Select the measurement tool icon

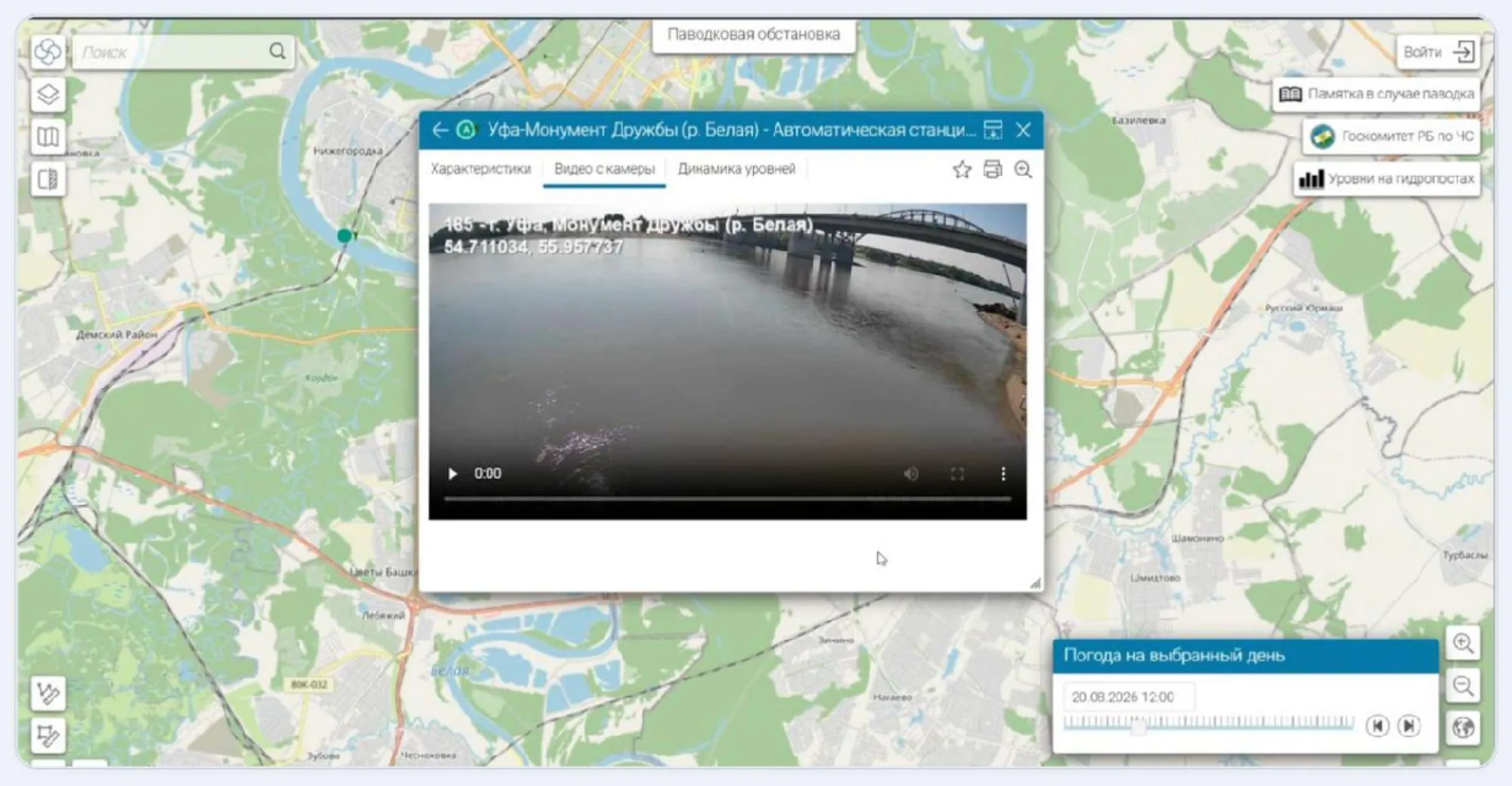coord(48,692)
